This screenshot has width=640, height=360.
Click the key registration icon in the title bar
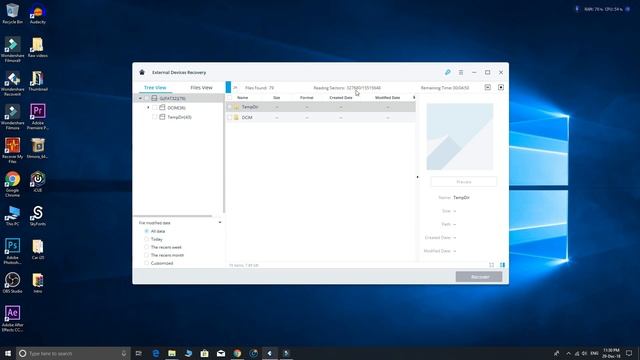[448, 72]
